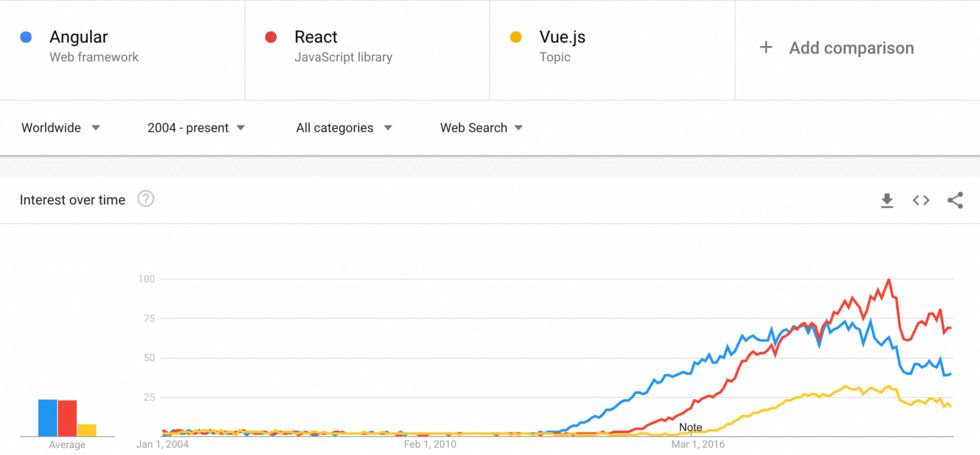Click the yellow dot beside Vue.js
Image resolution: width=980 pixels, height=455 pixels.
click(516, 38)
